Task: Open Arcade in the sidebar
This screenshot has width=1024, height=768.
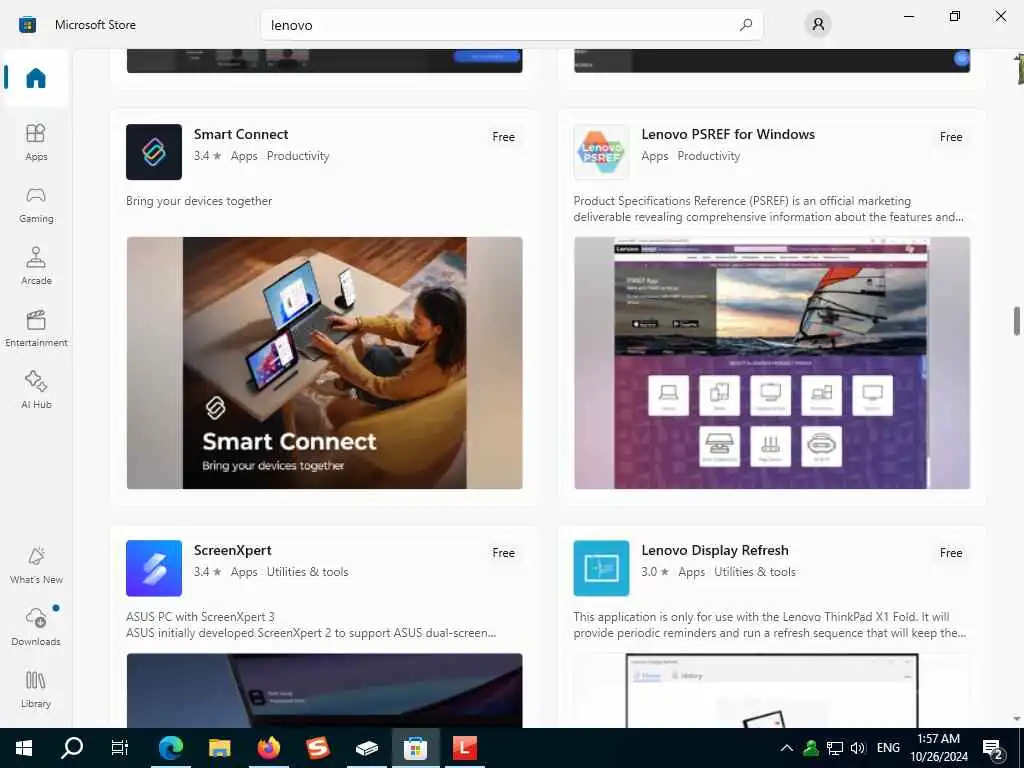Action: coord(36,266)
